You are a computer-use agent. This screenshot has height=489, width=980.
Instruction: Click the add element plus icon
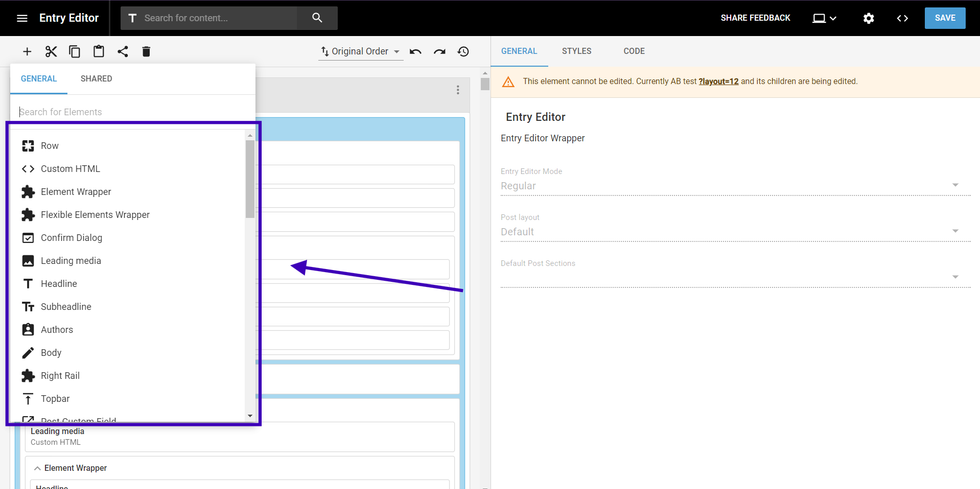[27, 52]
